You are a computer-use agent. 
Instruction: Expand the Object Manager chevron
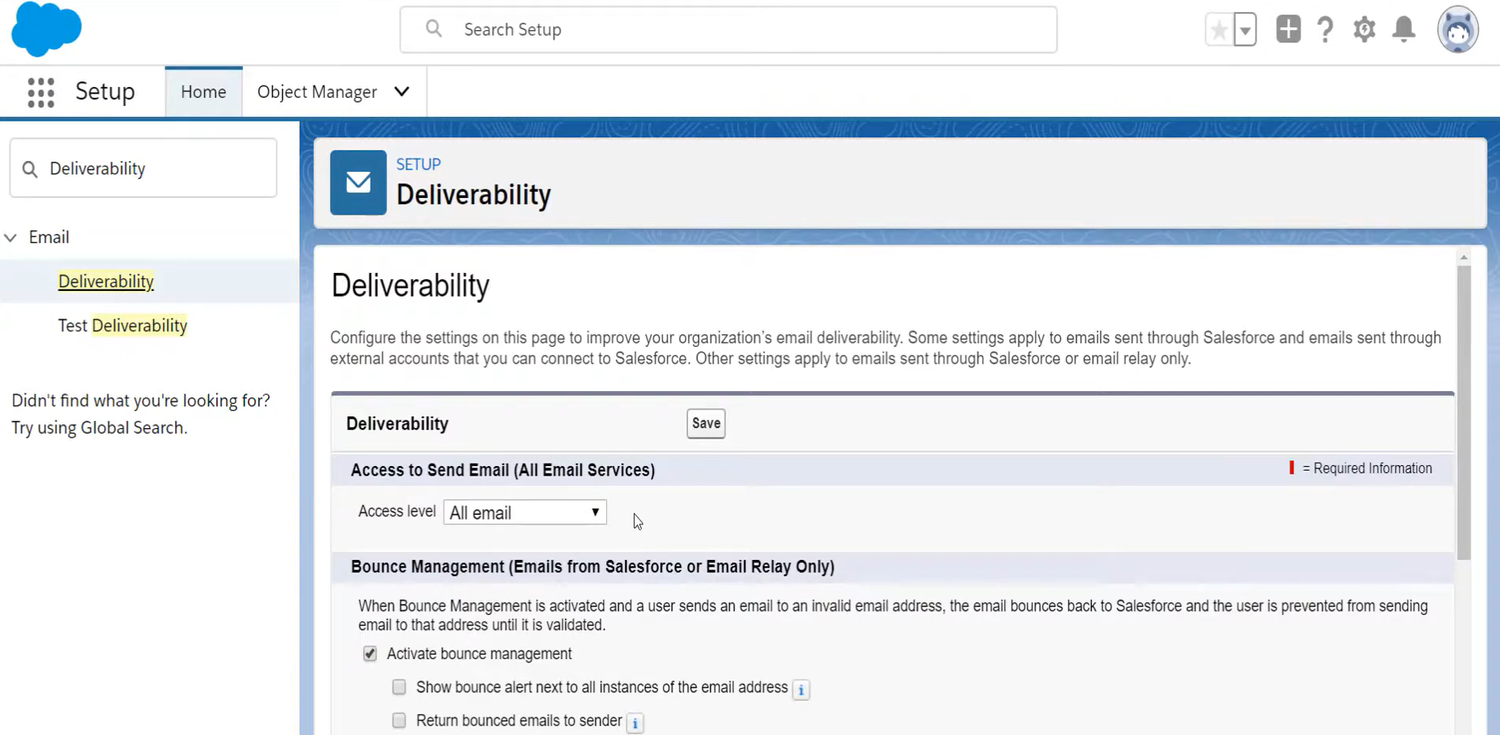click(x=401, y=91)
